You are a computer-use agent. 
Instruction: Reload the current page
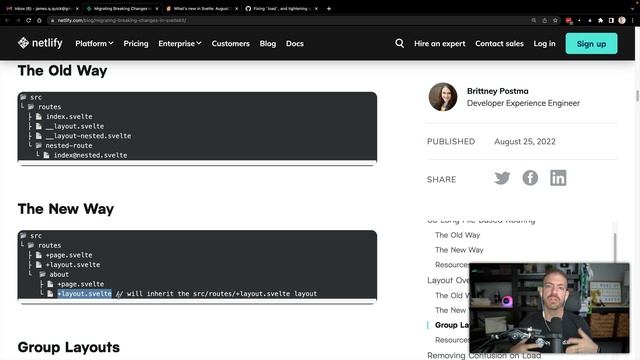[29, 20]
